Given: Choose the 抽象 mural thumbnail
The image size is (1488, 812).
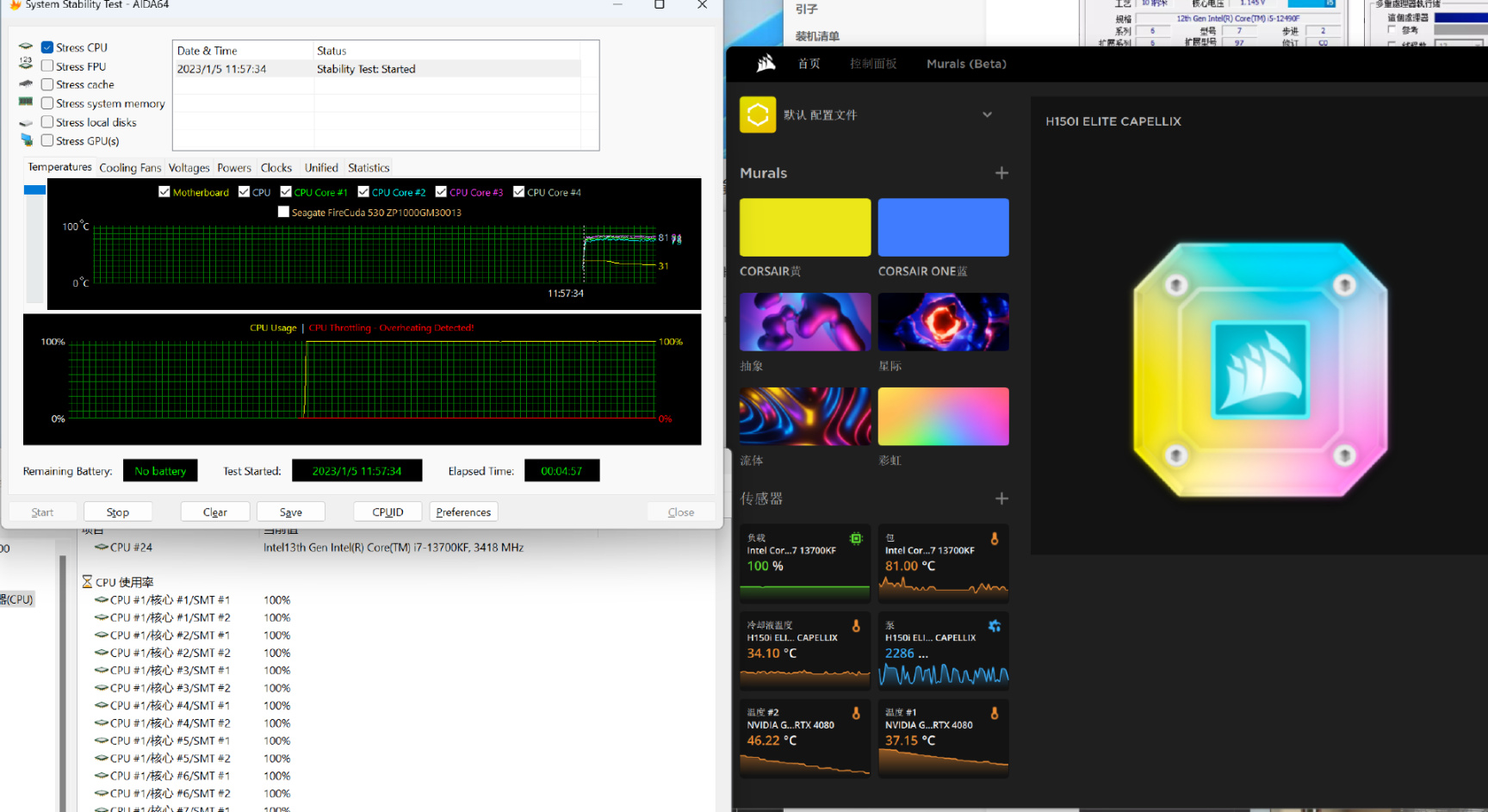Looking at the screenshot, I should click(805, 322).
